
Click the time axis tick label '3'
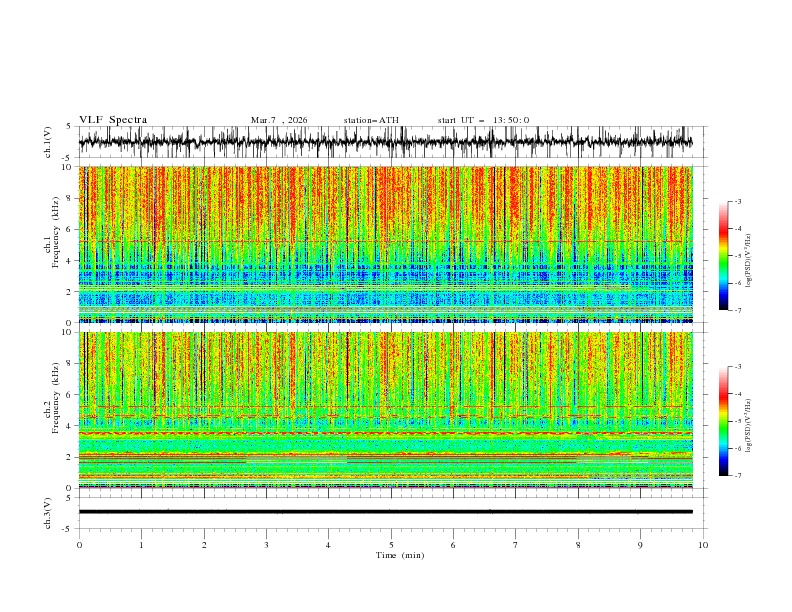point(266,545)
